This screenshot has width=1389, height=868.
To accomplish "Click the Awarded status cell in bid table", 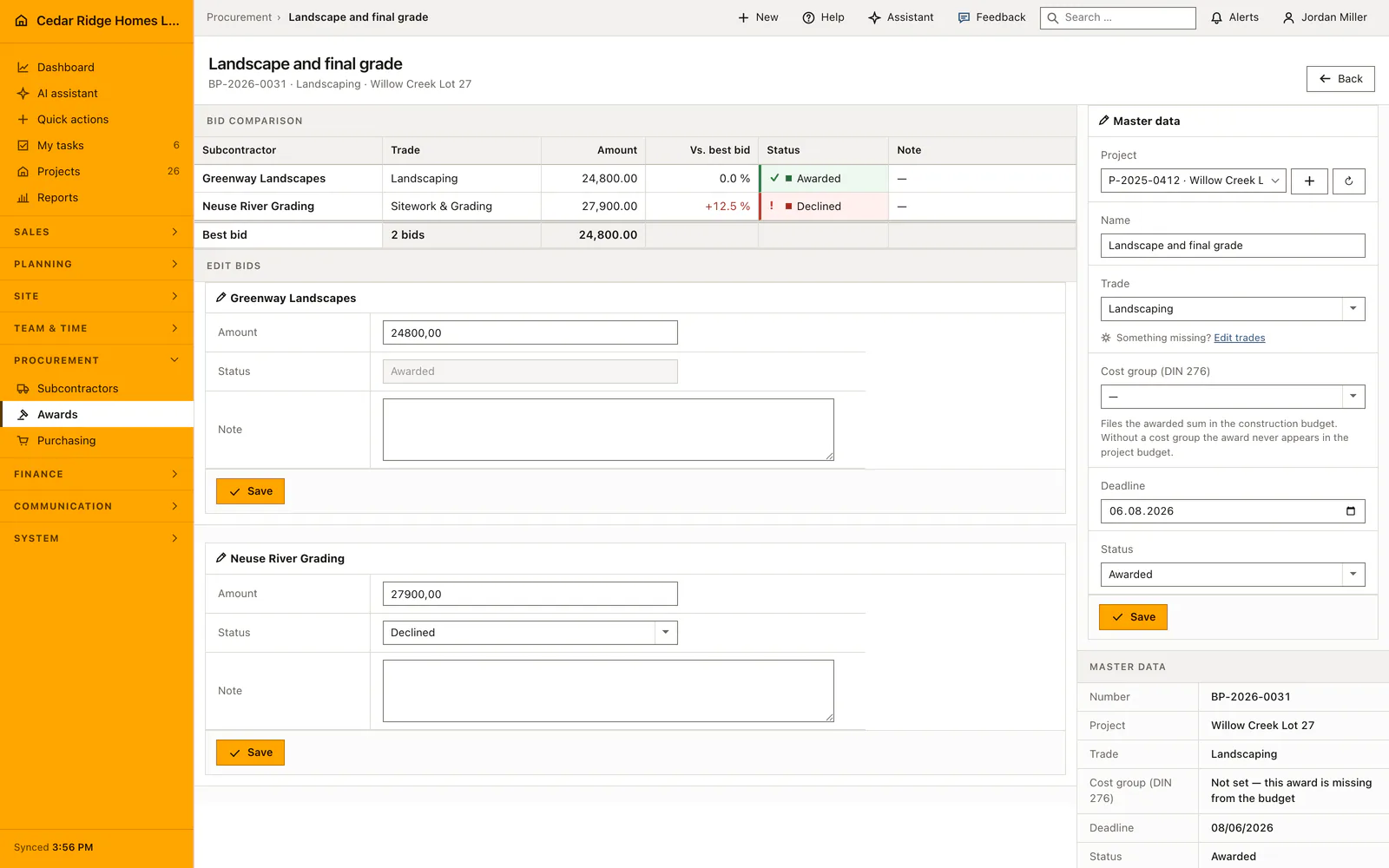I will pos(824,179).
